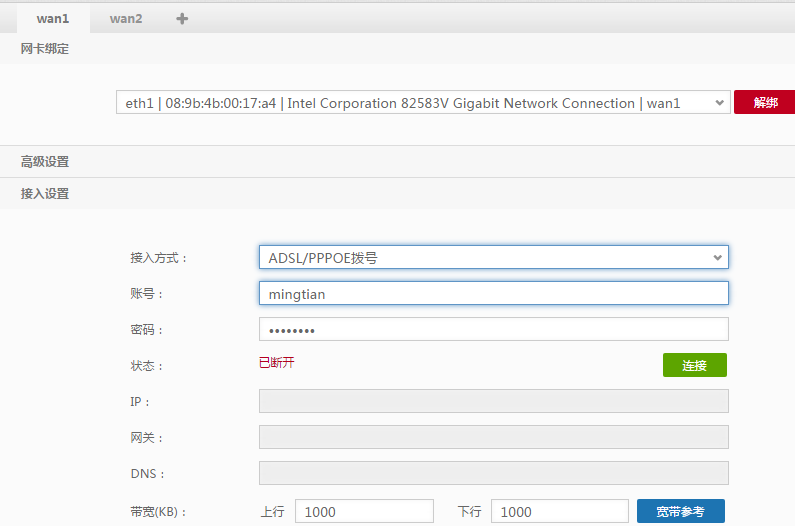
Task: Open the eth1 network card dropdown
Action: pyautogui.click(x=423, y=103)
